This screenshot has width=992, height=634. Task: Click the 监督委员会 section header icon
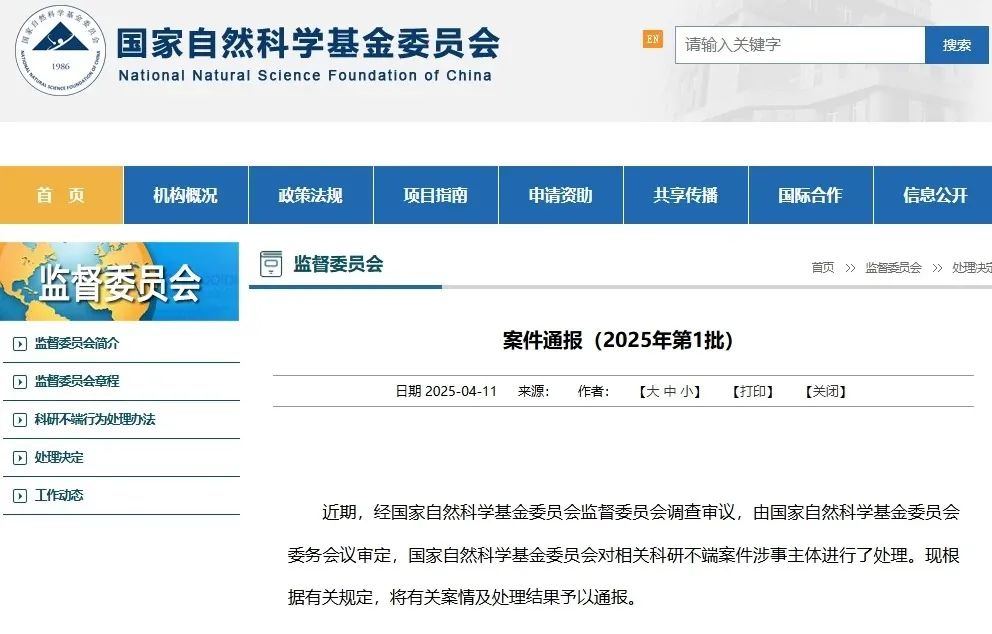pos(270,264)
